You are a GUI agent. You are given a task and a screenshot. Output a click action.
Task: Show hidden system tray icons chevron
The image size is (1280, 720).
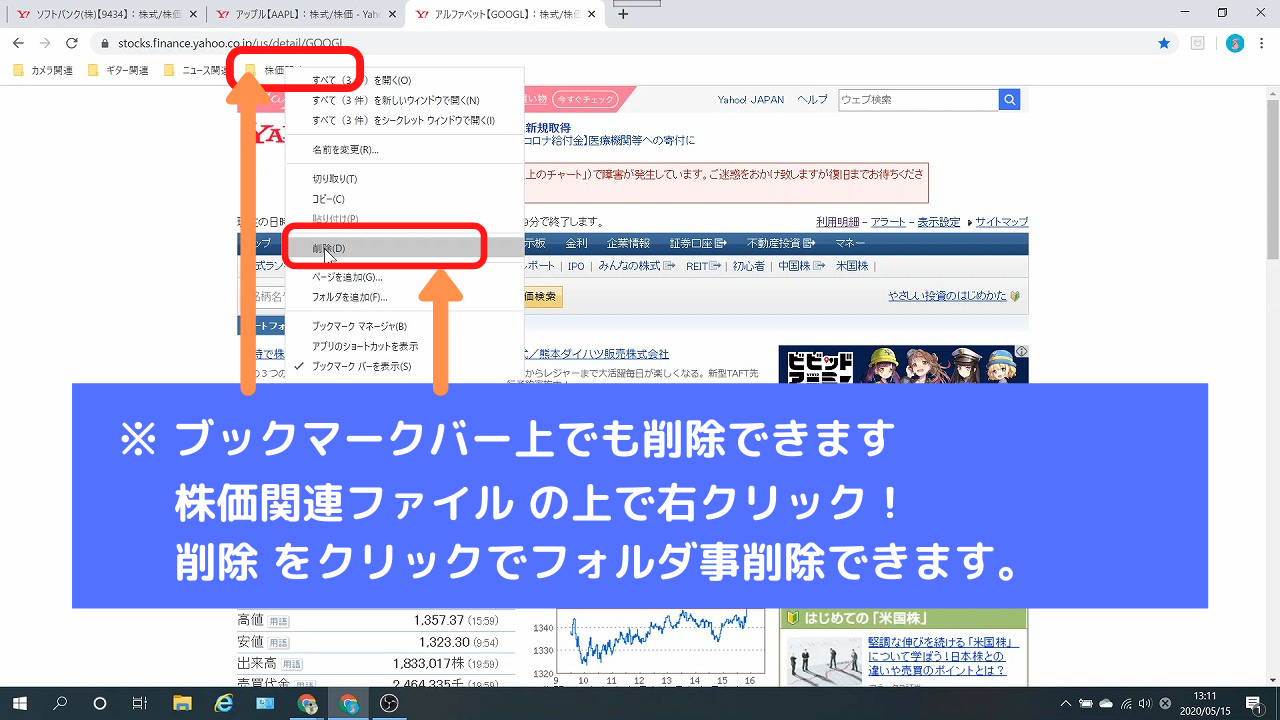1066,703
